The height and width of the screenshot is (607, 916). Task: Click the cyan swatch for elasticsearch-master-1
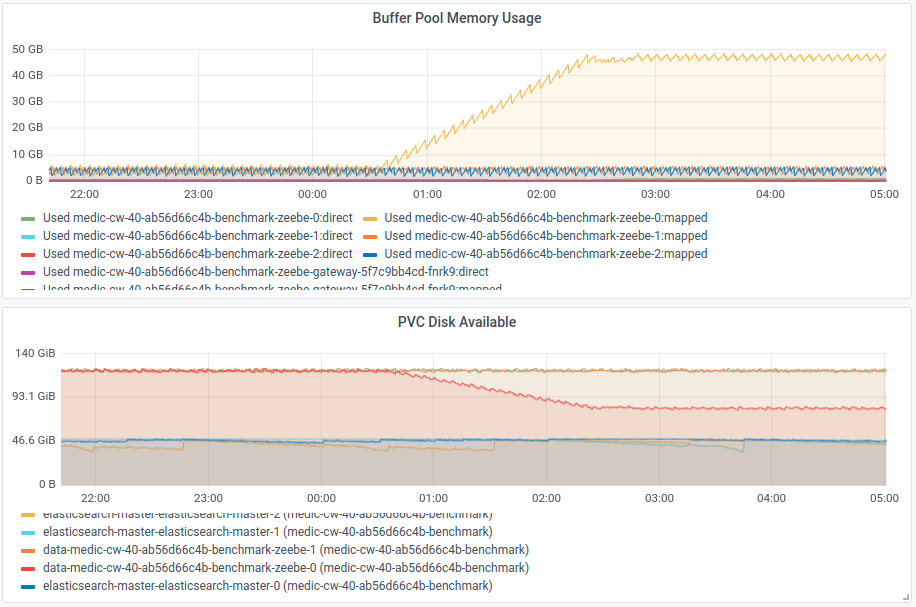28,533
